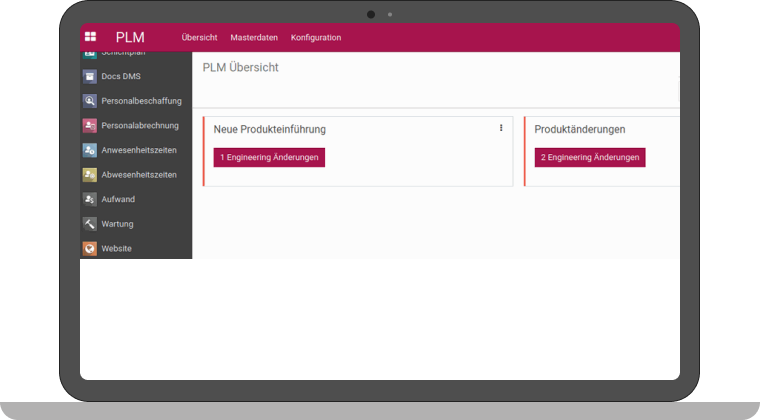This screenshot has width=760, height=420.
Task: Expand the Konfiguration menu
Action: (x=316, y=38)
